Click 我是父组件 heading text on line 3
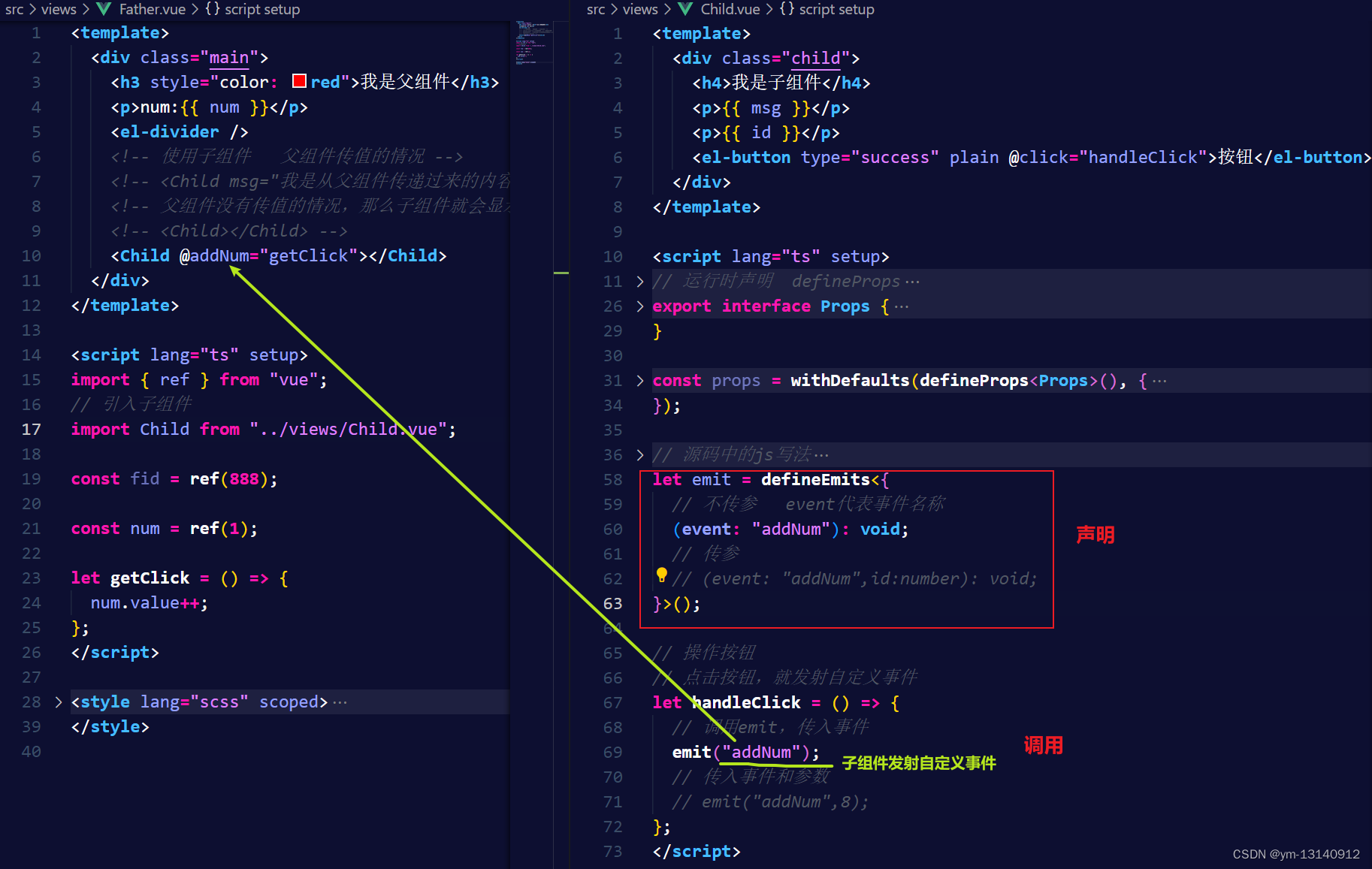1372x869 pixels. pos(405,82)
